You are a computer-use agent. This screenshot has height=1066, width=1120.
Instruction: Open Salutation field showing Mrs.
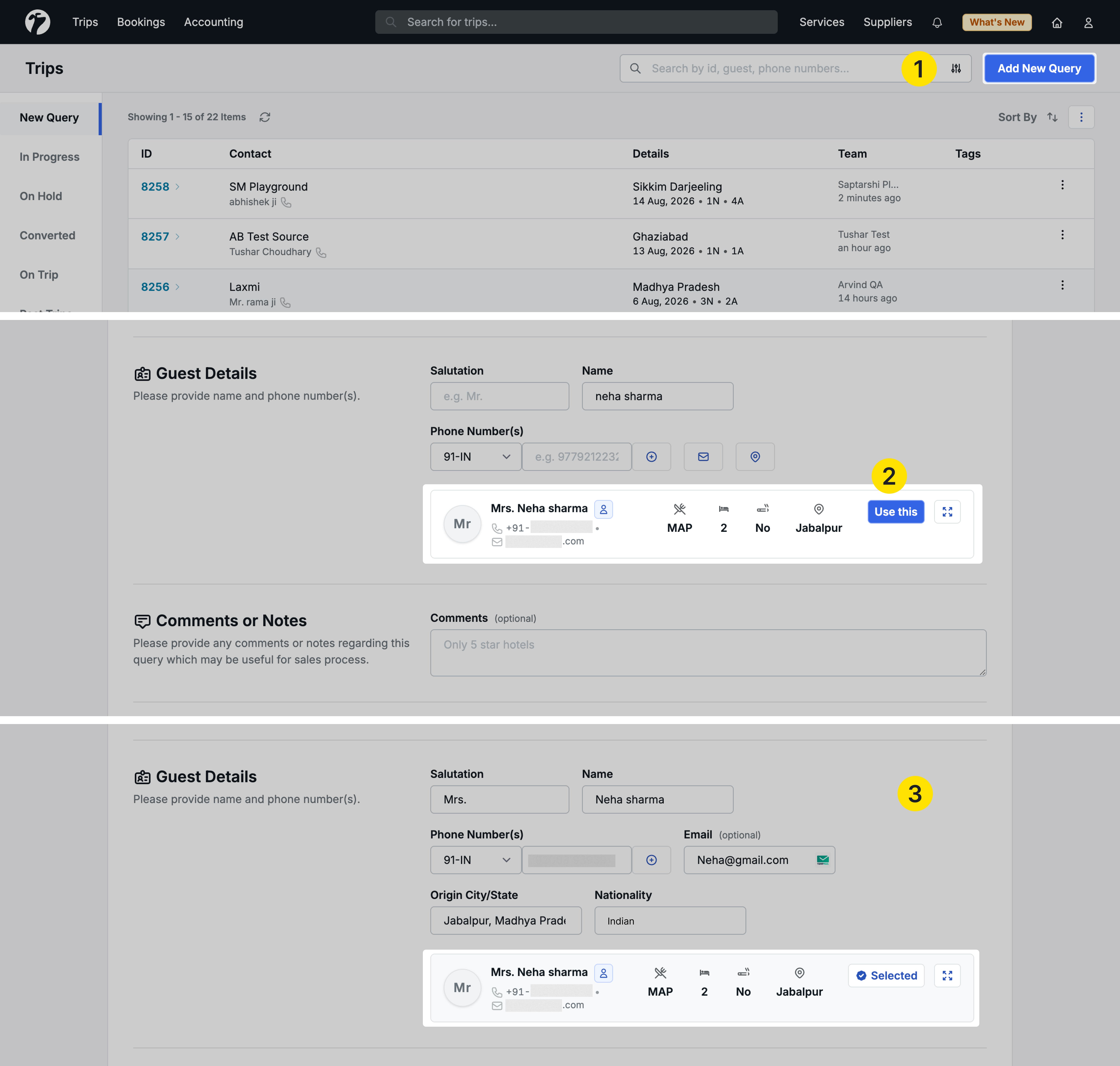click(499, 799)
